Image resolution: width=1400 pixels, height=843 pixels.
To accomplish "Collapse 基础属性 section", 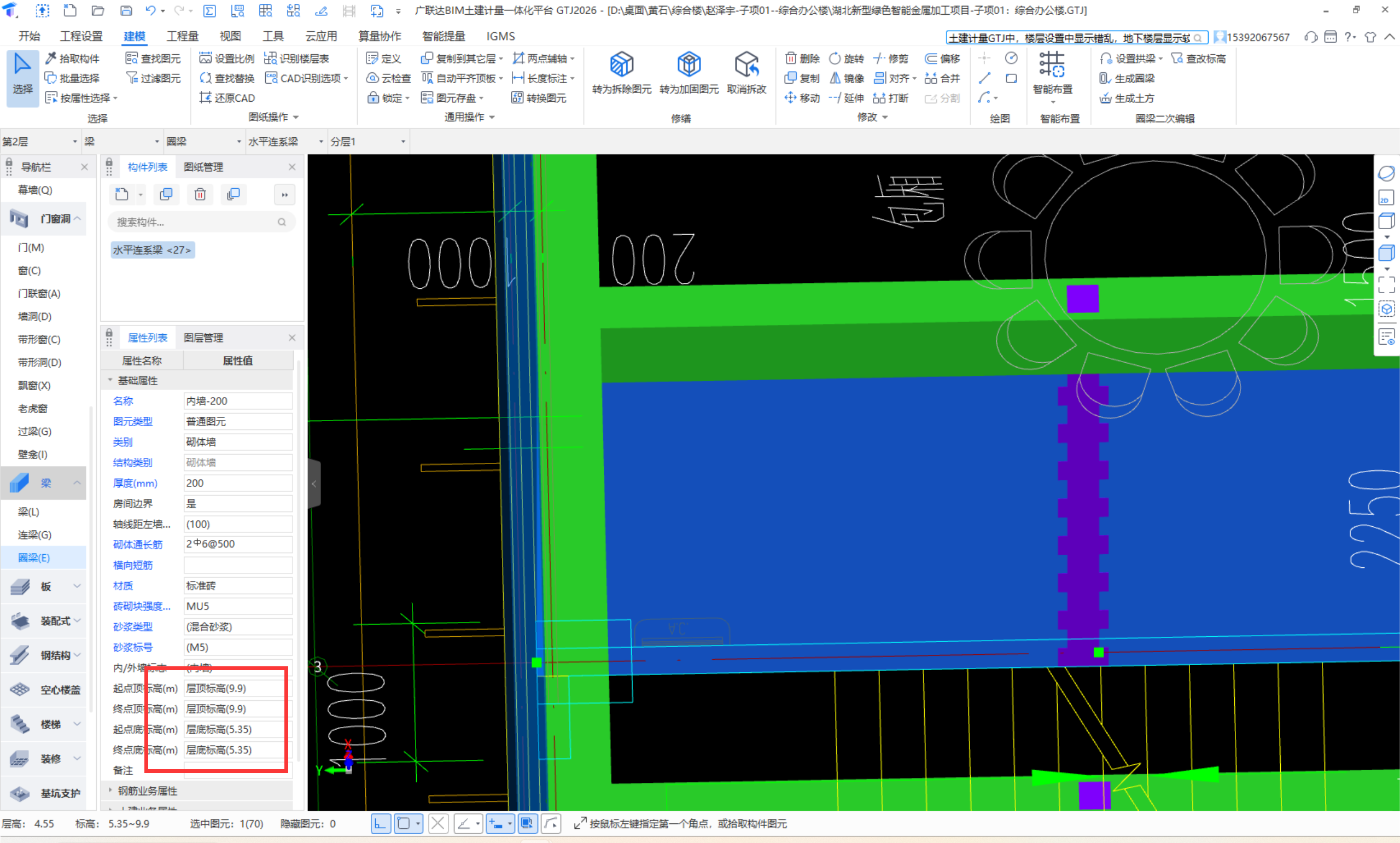I will 110,380.
